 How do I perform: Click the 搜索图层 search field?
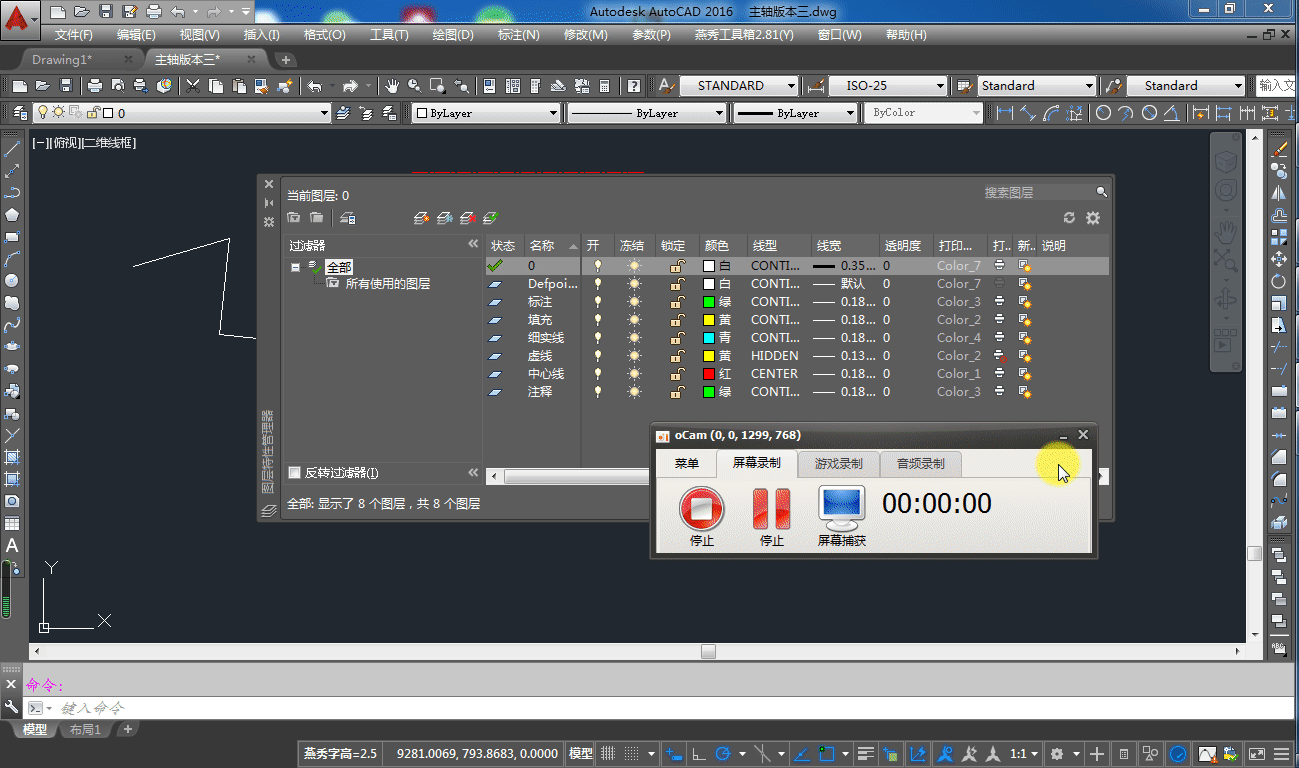pos(1044,192)
